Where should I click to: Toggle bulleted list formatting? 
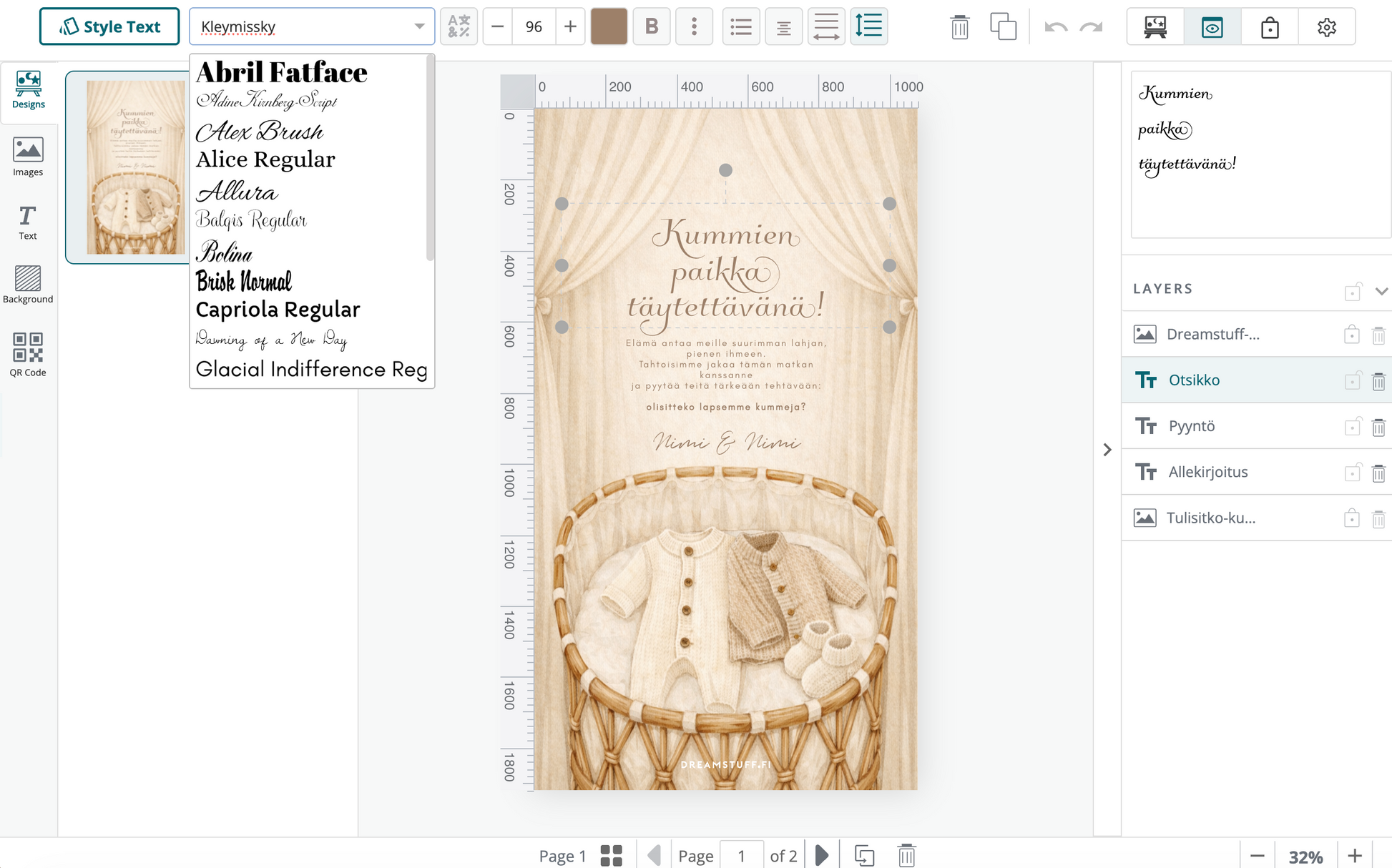pos(741,26)
